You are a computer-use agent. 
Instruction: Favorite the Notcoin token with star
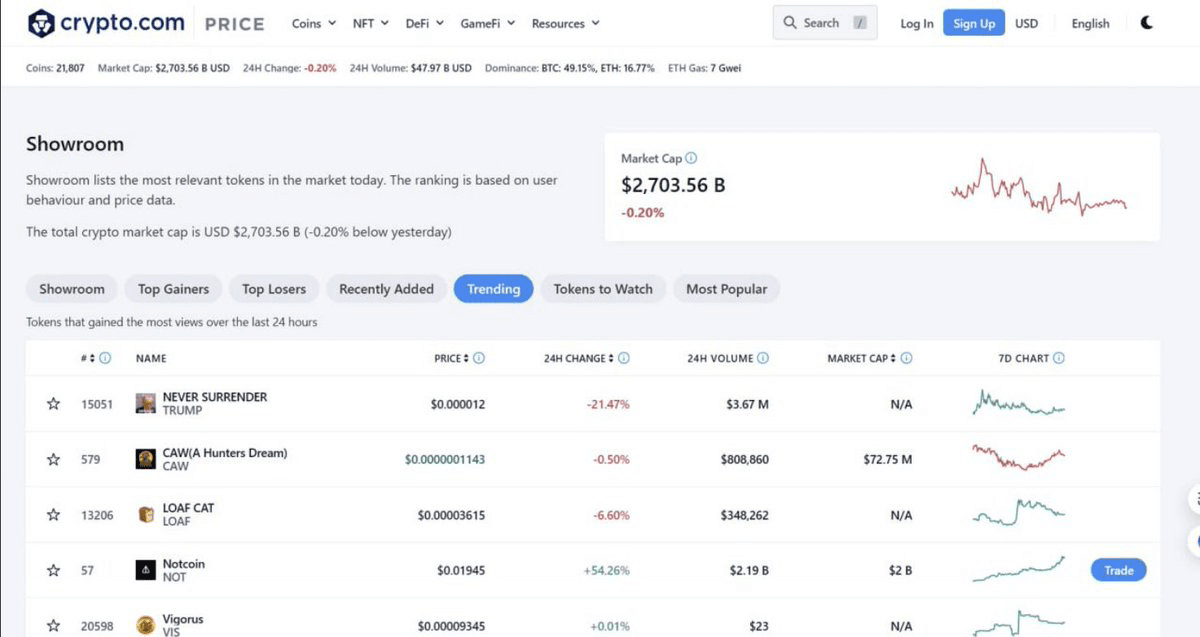(x=54, y=570)
